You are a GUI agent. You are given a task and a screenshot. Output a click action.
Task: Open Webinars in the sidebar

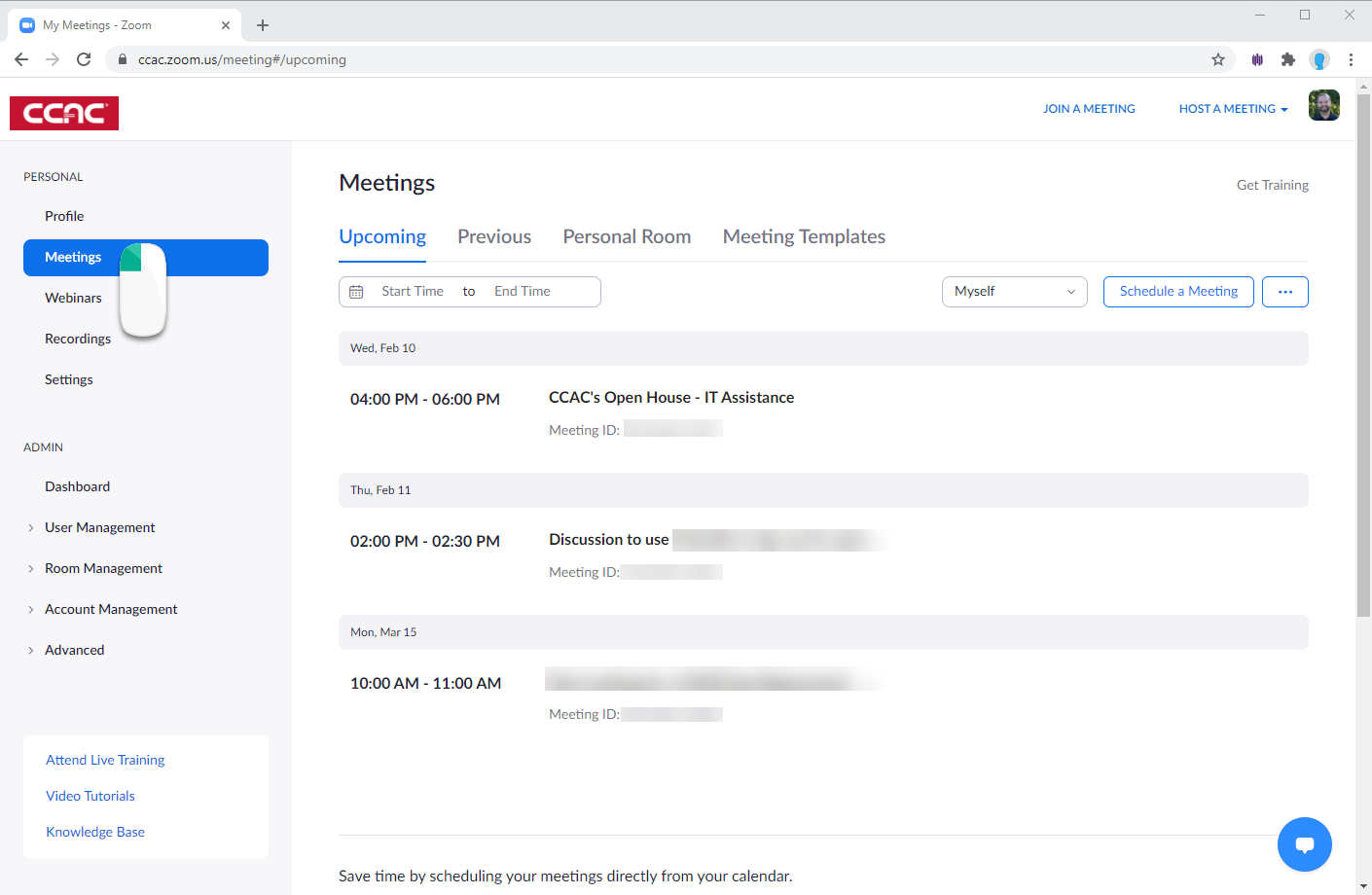[73, 298]
